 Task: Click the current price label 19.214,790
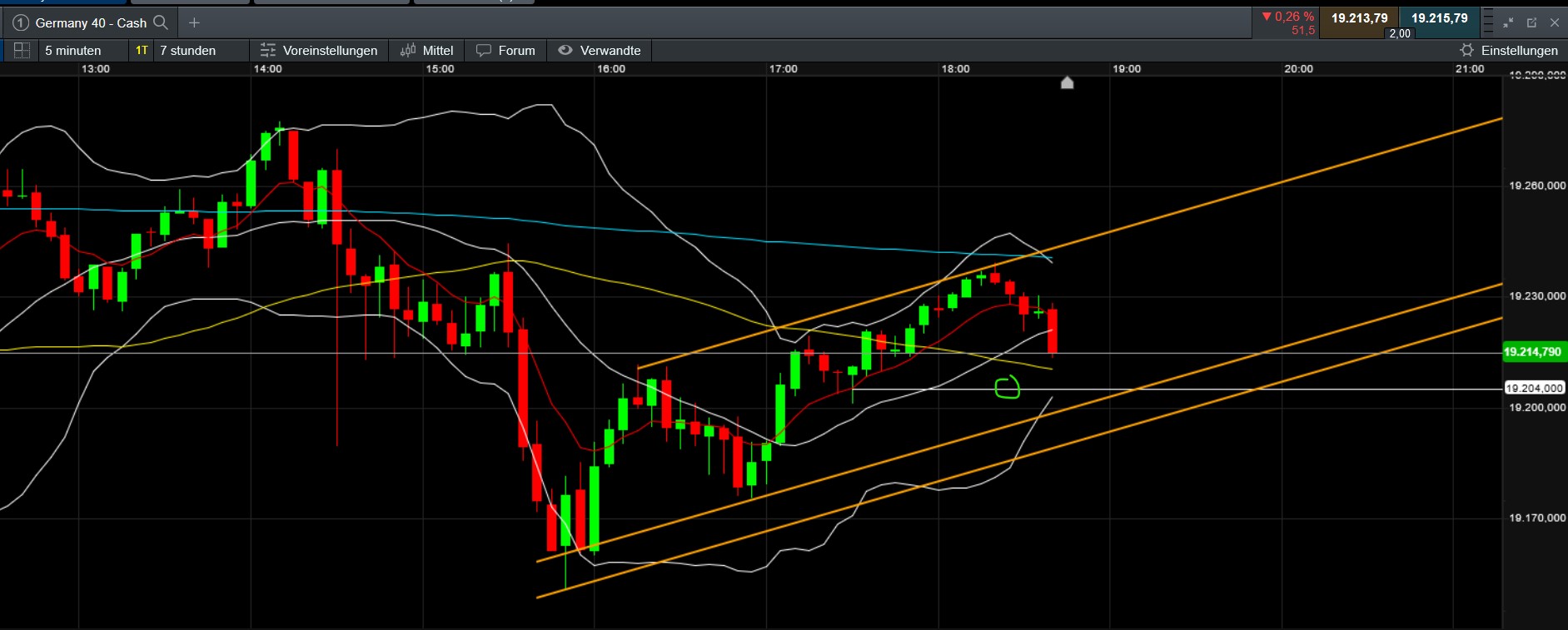pyautogui.click(x=1533, y=352)
